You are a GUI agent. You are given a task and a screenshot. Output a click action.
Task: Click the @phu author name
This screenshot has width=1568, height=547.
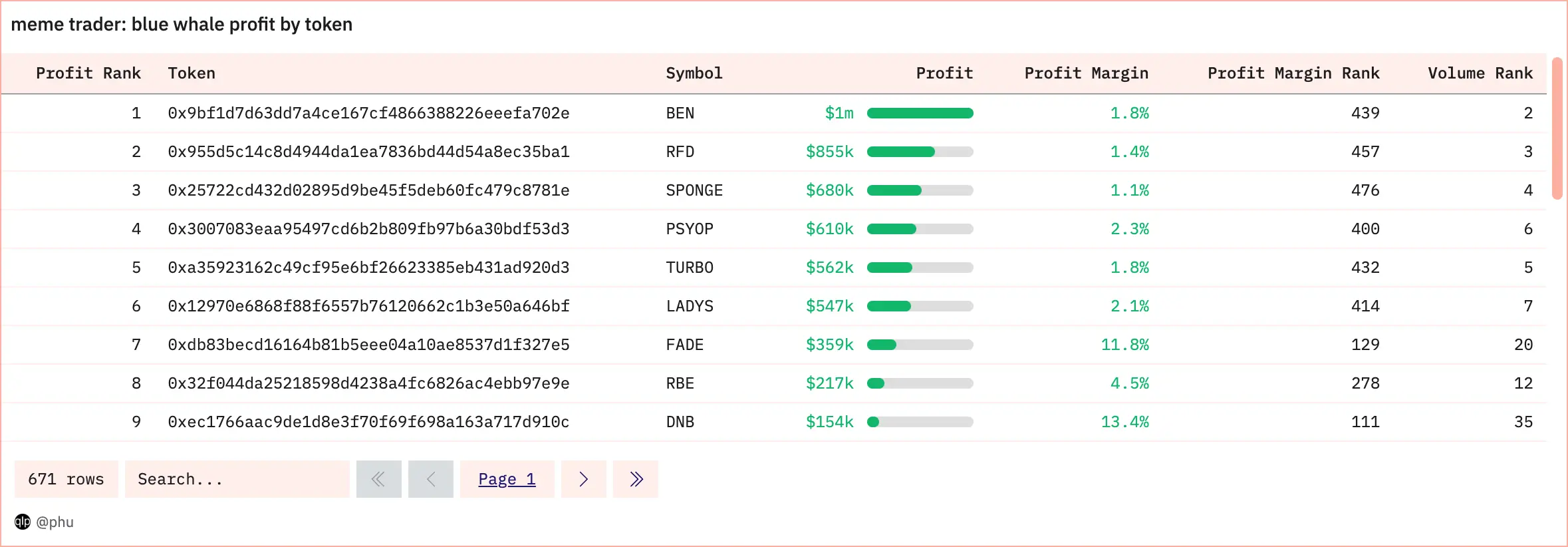click(x=55, y=522)
